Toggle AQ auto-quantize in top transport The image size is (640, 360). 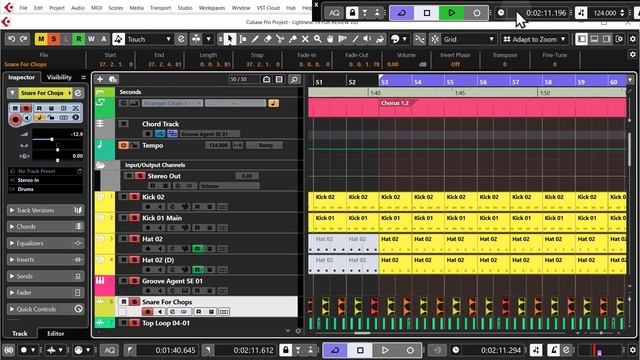click(x=334, y=13)
